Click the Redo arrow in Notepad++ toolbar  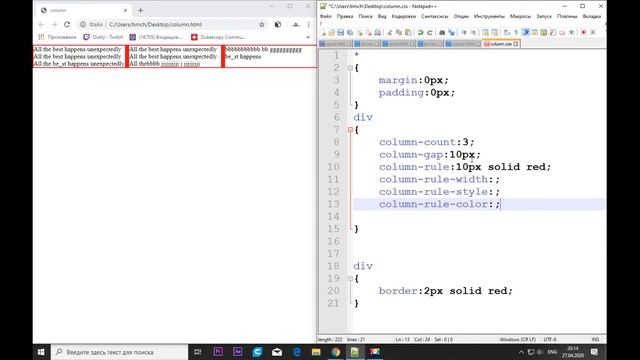pyautogui.click(x=429, y=33)
